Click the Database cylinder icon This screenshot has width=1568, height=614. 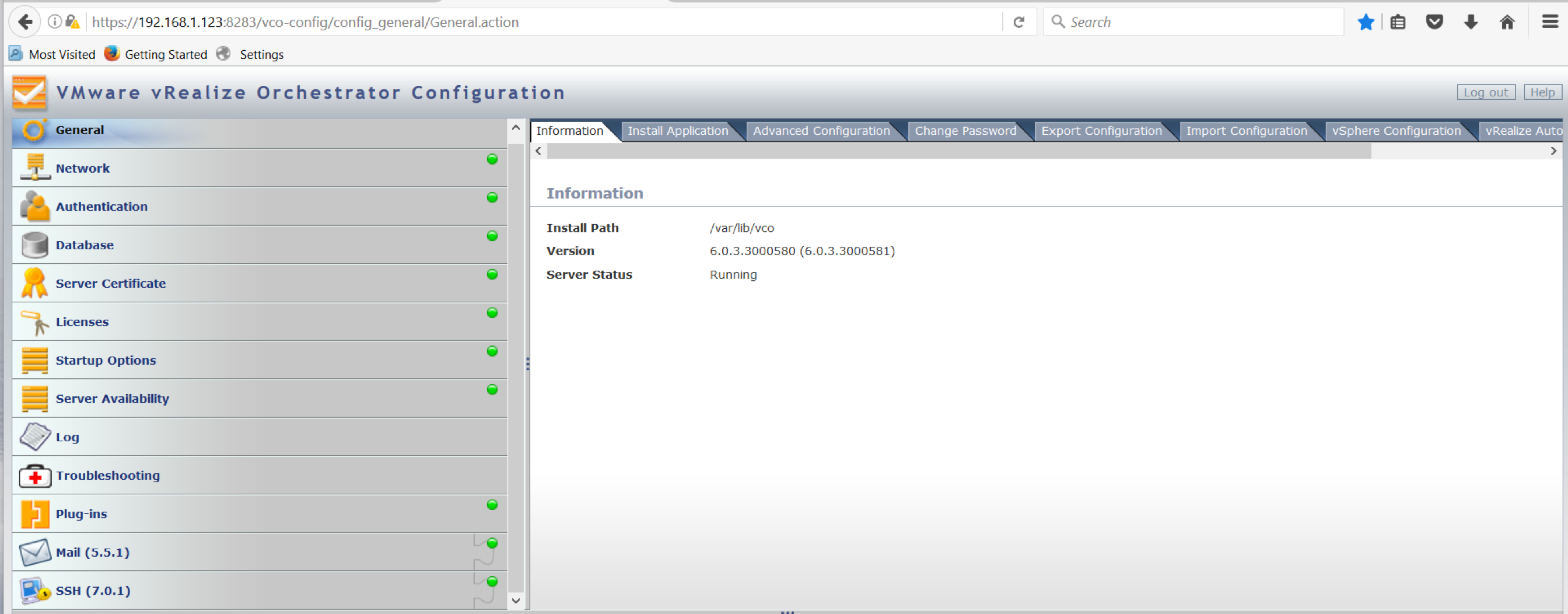34,245
